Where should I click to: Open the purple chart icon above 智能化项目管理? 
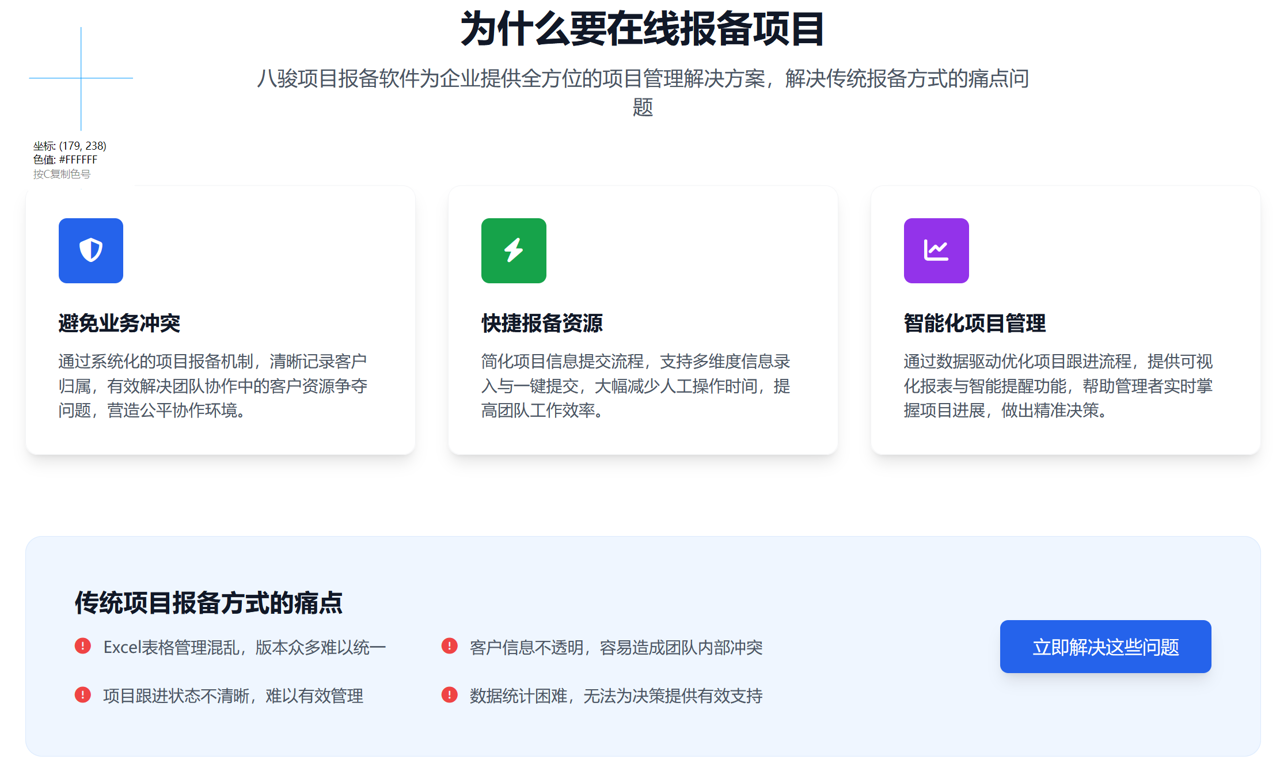pyautogui.click(x=936, y=250)
